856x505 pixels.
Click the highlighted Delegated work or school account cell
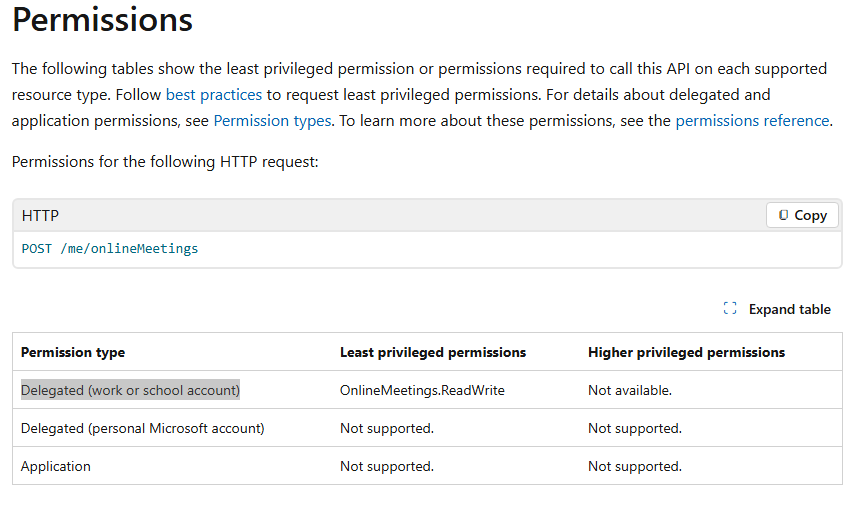click(130, 390)
